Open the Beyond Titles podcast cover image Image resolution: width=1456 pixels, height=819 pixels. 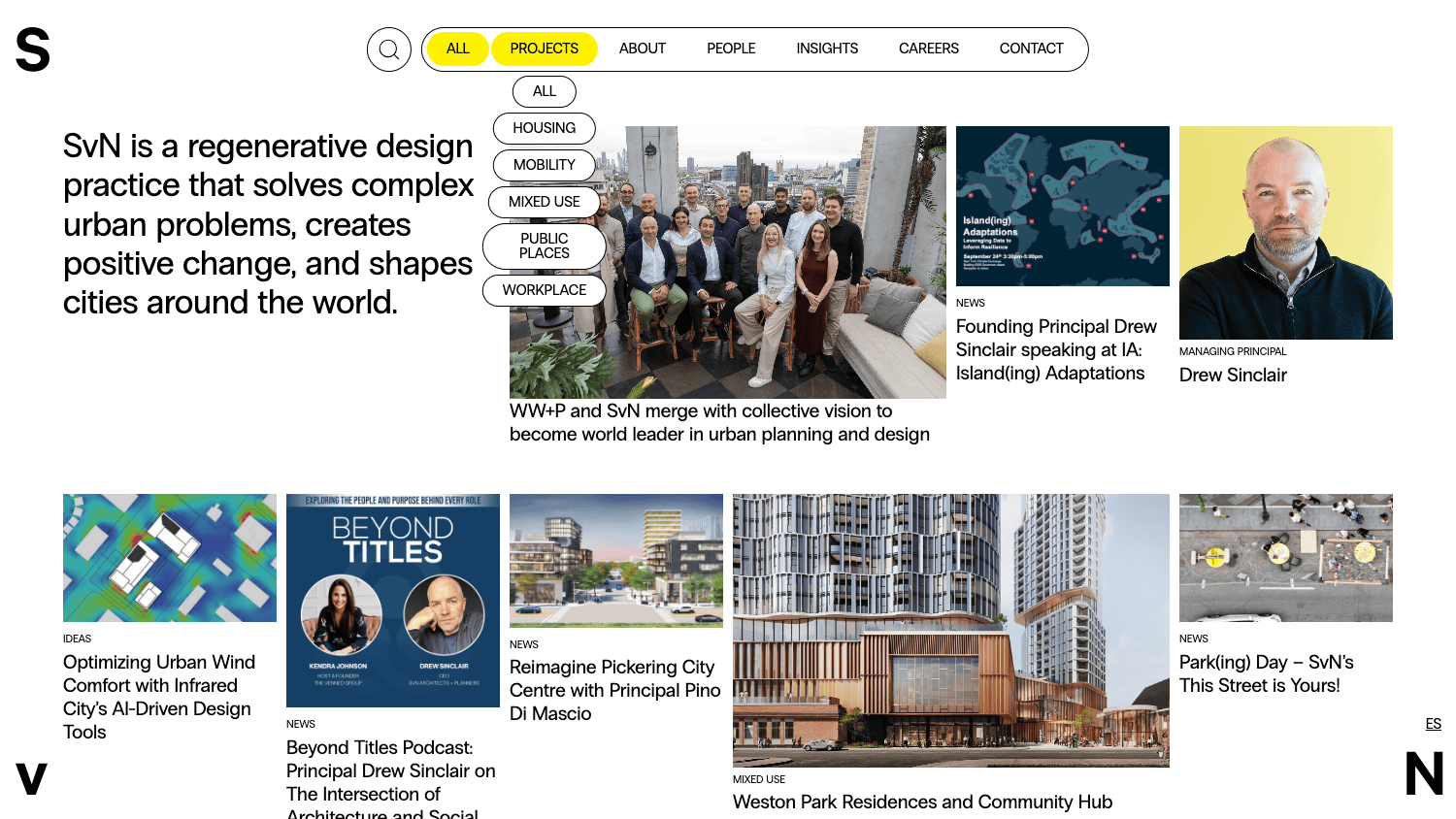coord(393,601)
